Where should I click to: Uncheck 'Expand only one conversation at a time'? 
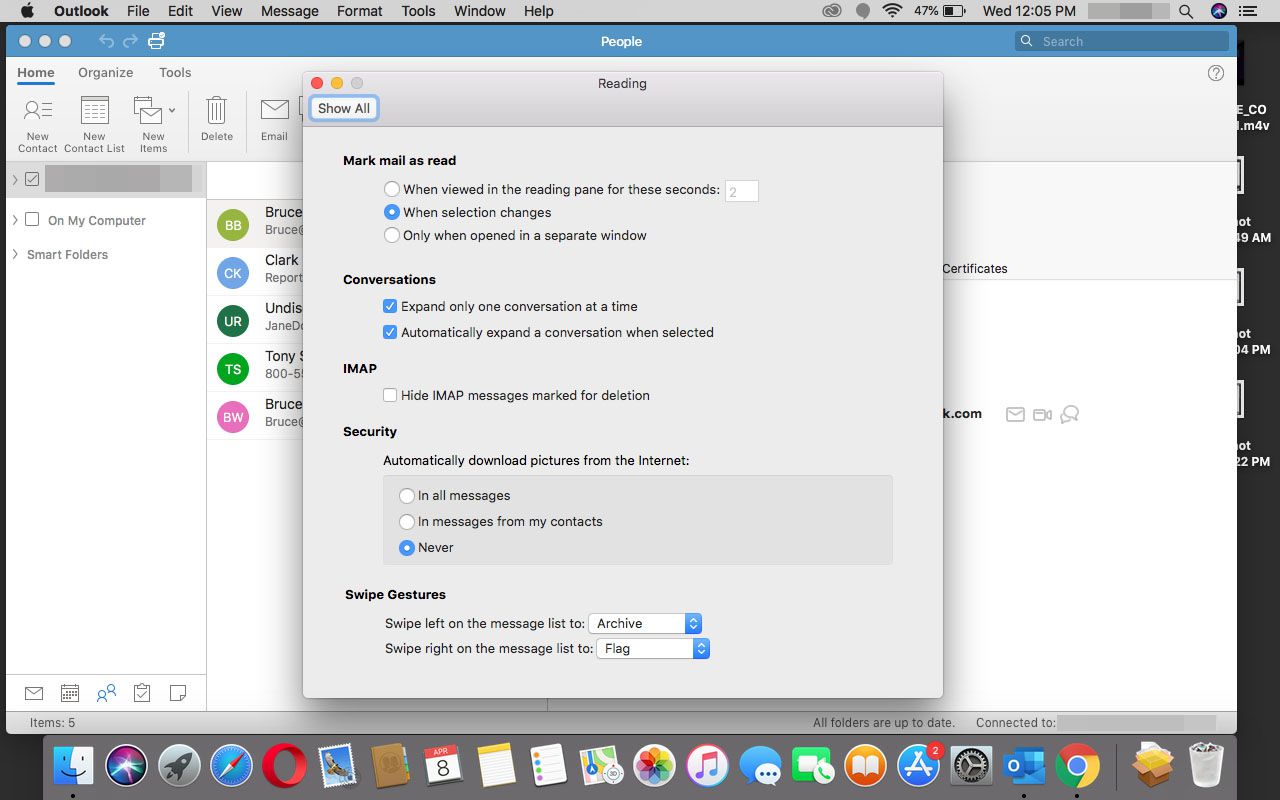[x=390, y=306]
